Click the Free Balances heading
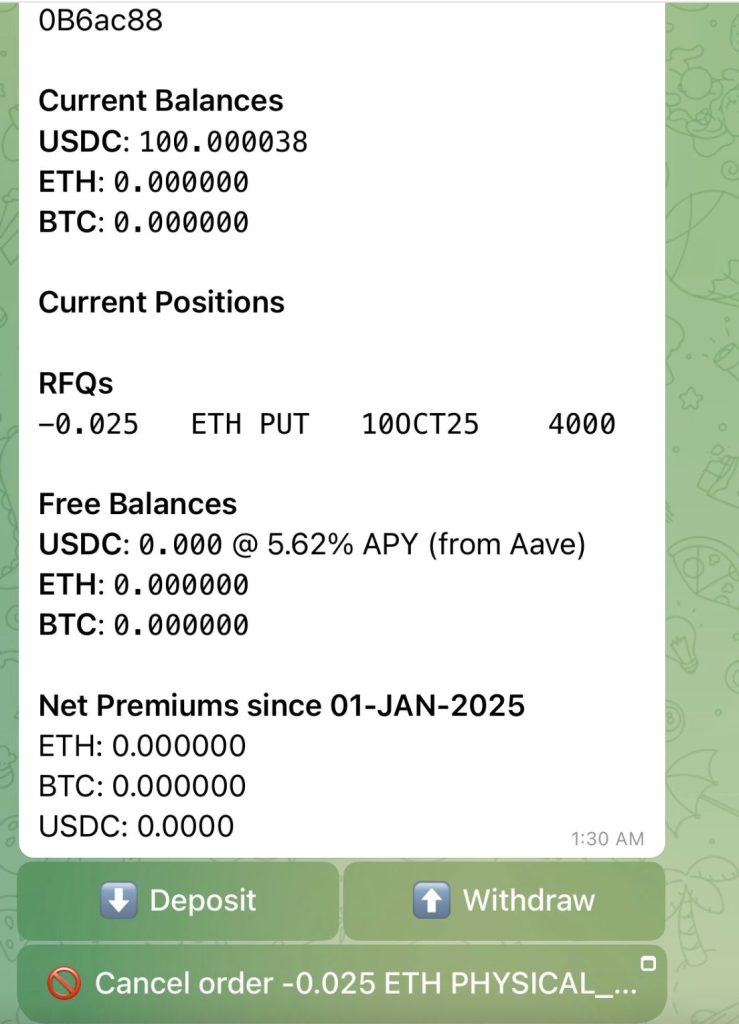 tap(137, 504)
